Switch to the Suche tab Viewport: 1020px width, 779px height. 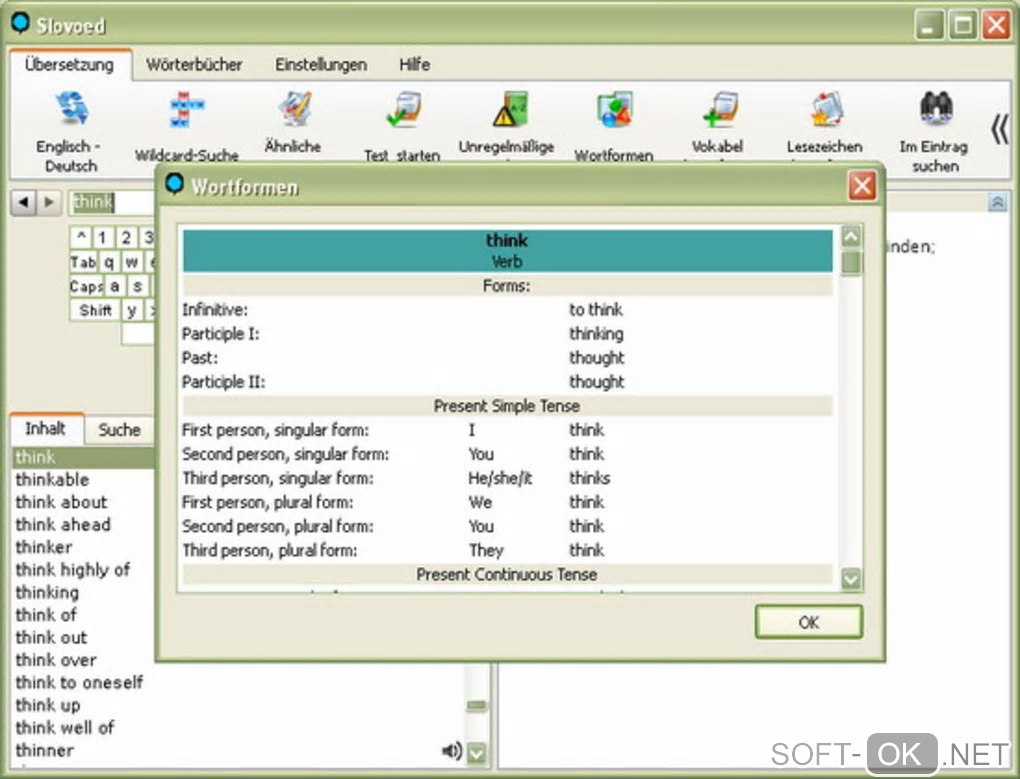[119, 430]
